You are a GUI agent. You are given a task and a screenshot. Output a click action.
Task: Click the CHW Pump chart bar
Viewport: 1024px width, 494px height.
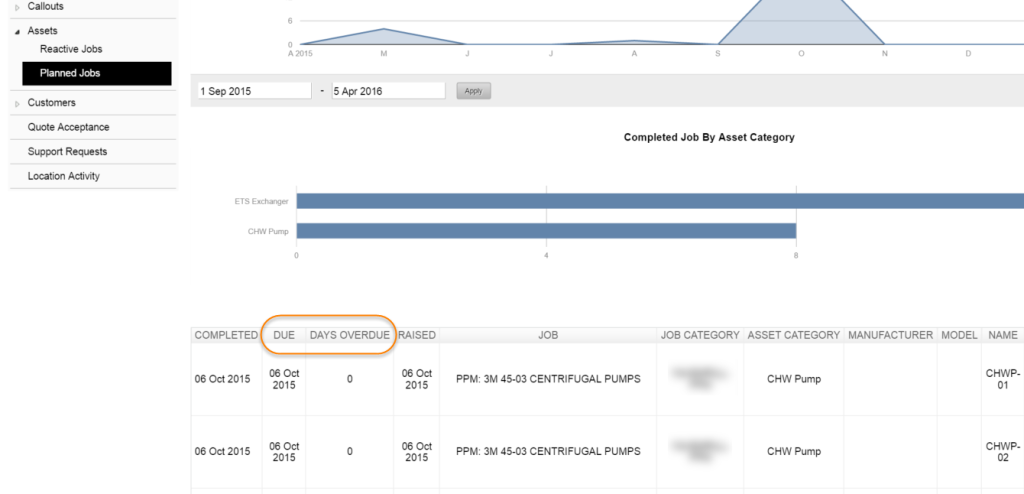click(546, 231)
